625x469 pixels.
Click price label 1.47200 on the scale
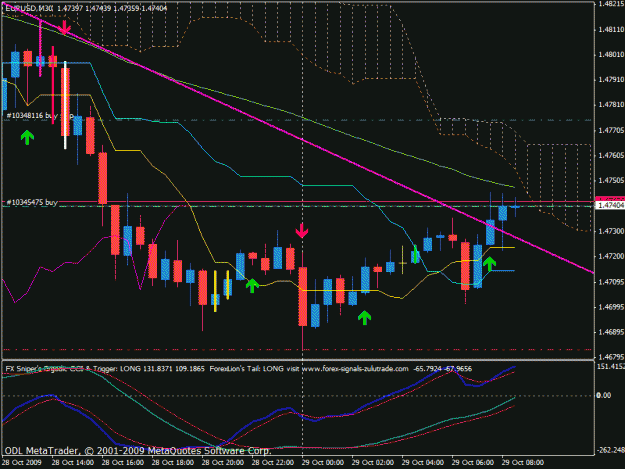611,256
